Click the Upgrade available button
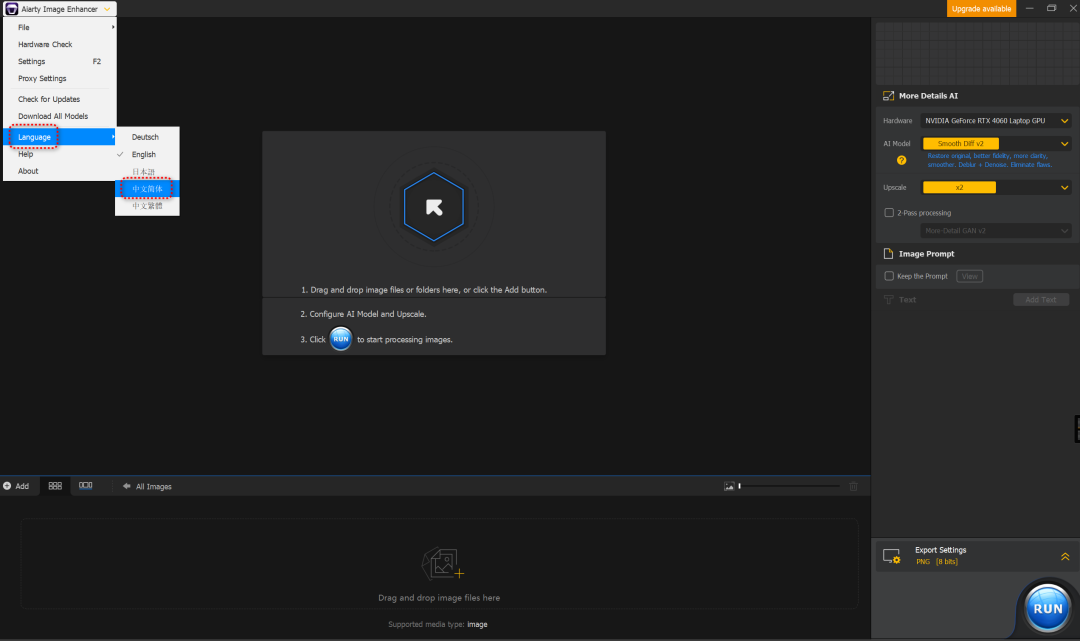Image resolution: width=1080 pixels, height=641 pixels. pyautogui.click(x=981, y=9)
